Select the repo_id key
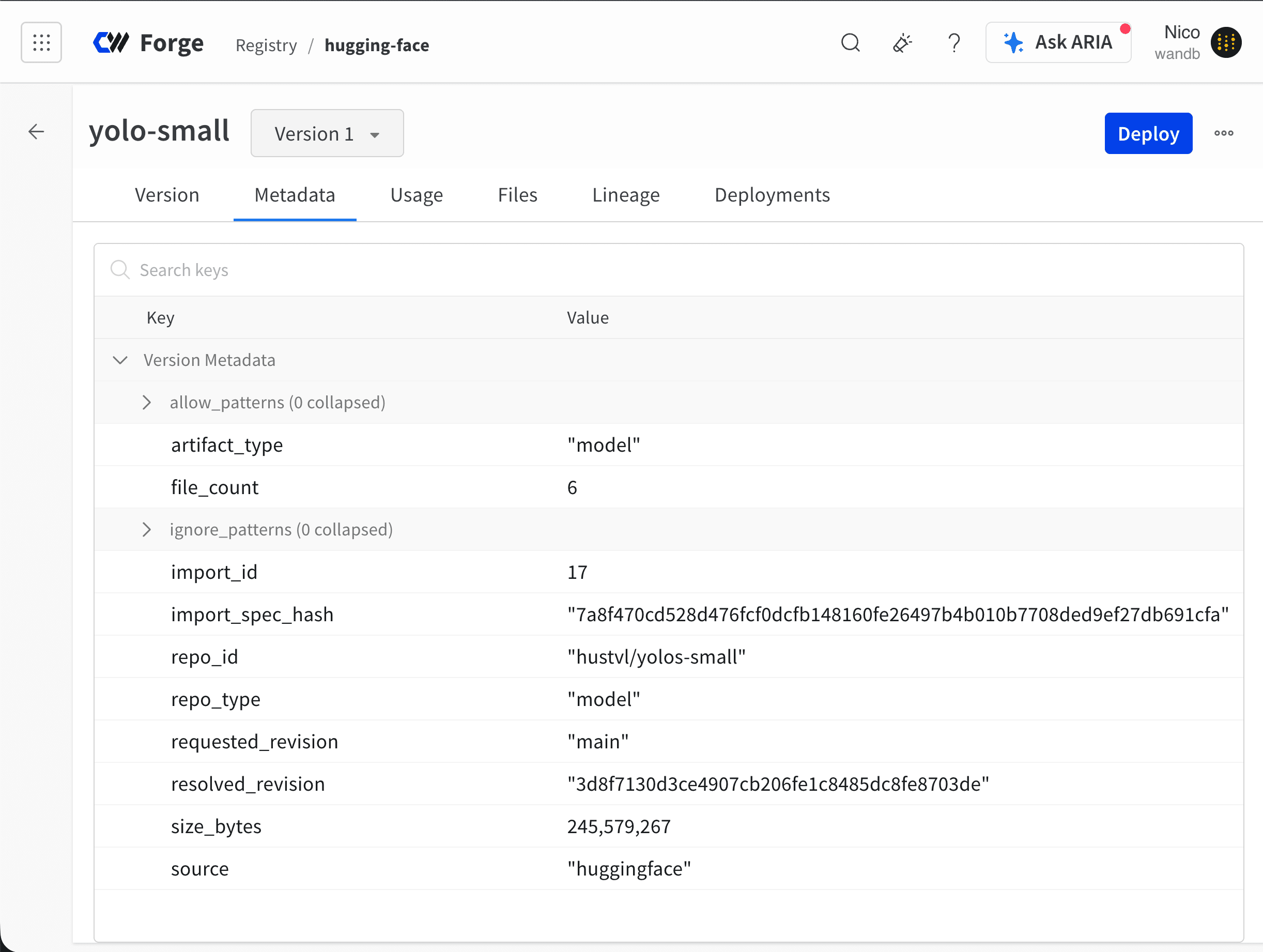This screenshot has width=1263, height=952. pos(205,657)
